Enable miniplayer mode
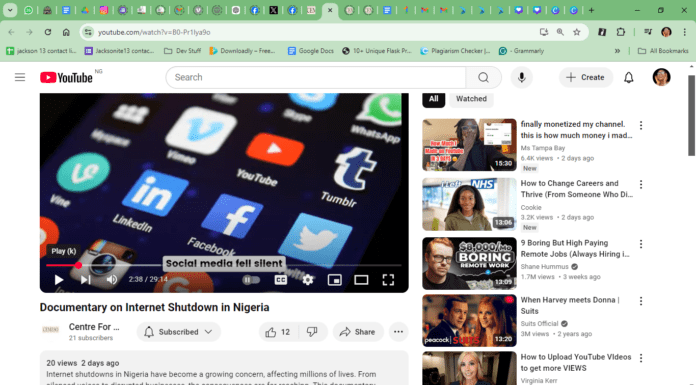Screen dimensions: 696x385 tap(334, 280)
